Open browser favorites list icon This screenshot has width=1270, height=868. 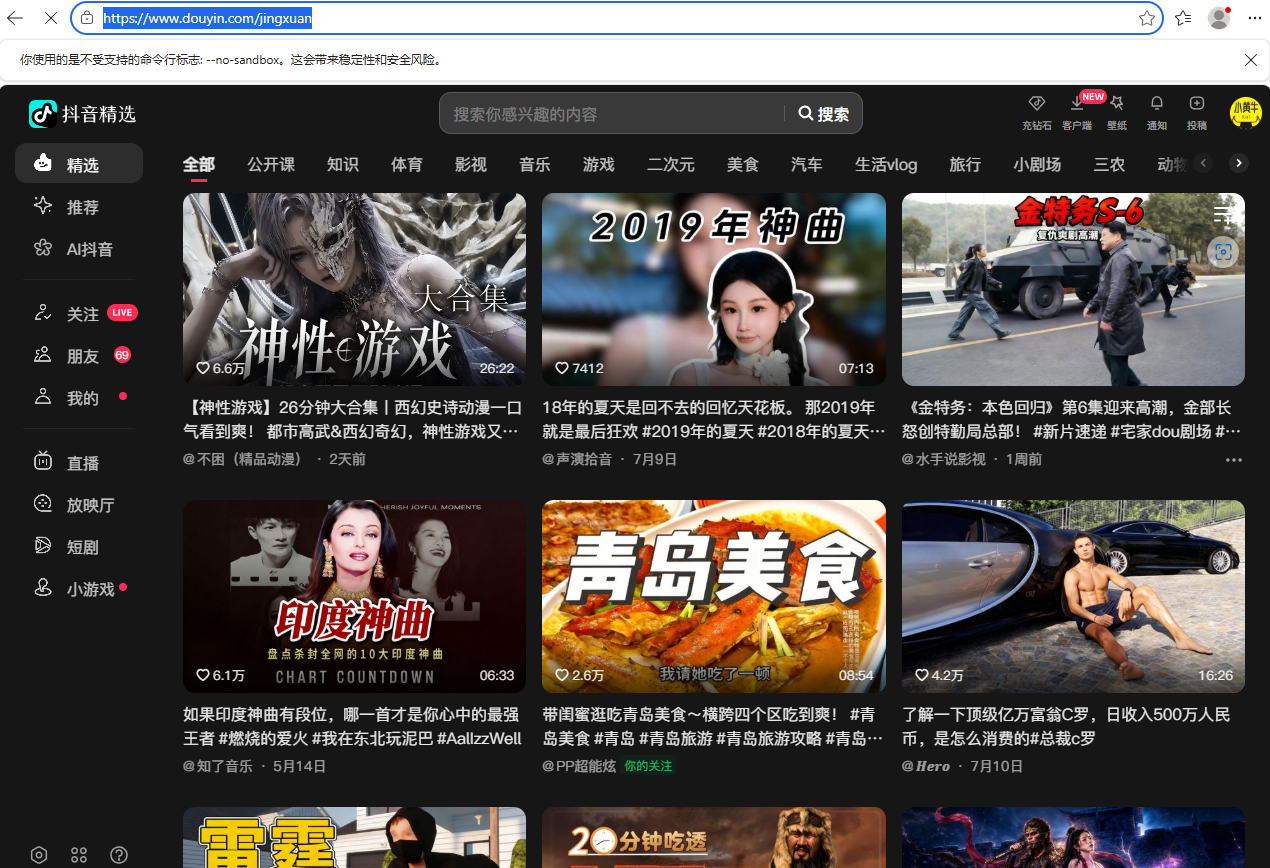[1184, 18]
